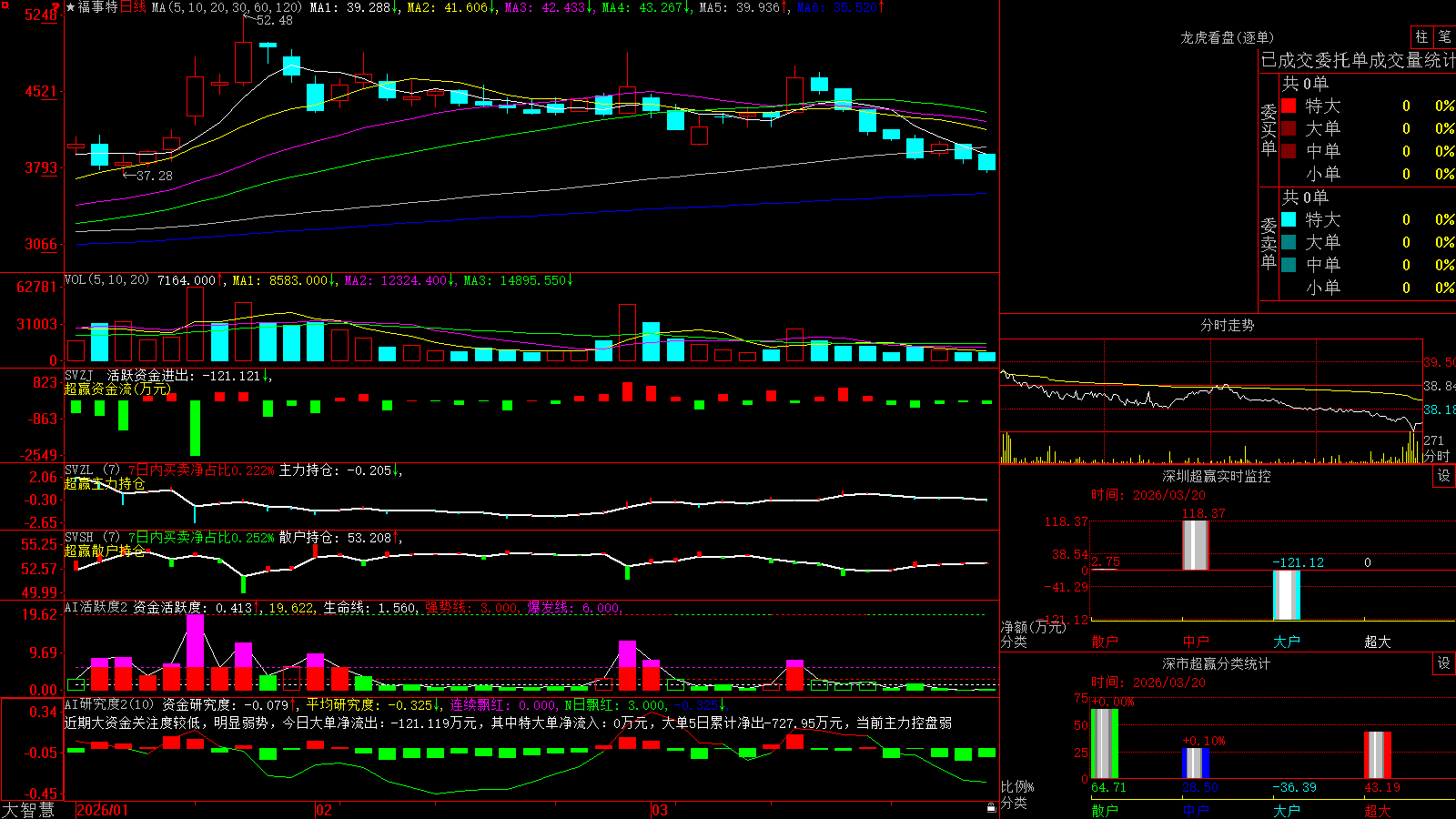Click the 时间: 2026/03/20 in 实时监控
Image resolution: width=1456 pixels, height=819 pixels.
pyautogui.click(x=1148, y=495)
